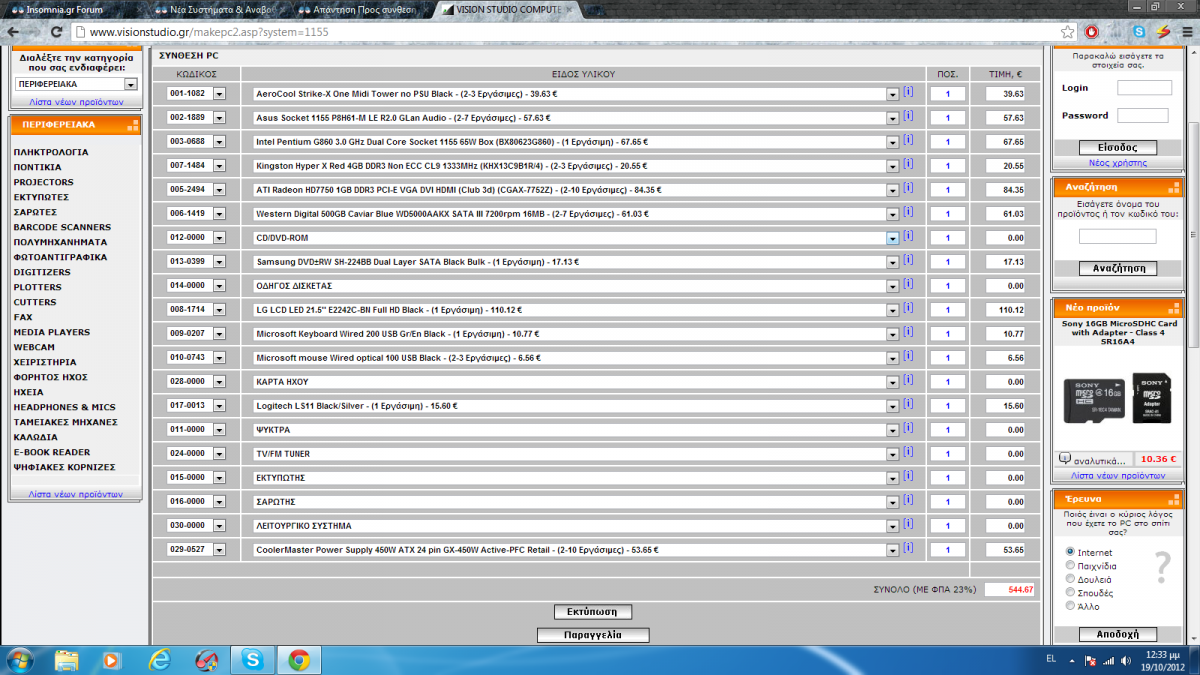Open code dropdown arrow beside 029-0527
This screenshot has width=1200, height=675.
[x=220, y=549]
